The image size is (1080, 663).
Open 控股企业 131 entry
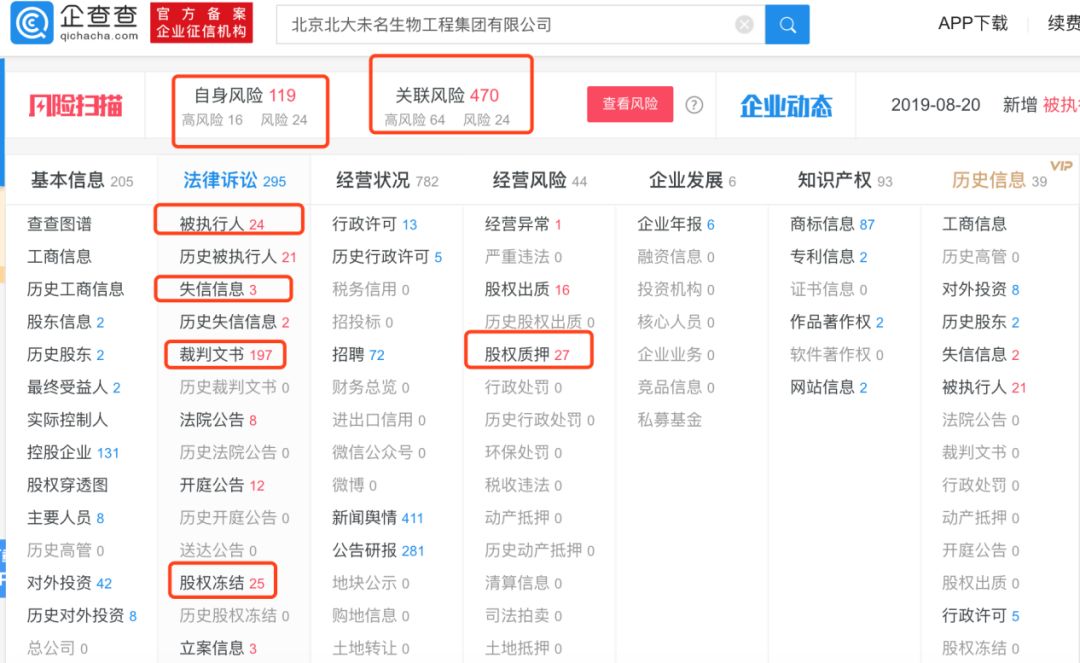pos(73,452)
